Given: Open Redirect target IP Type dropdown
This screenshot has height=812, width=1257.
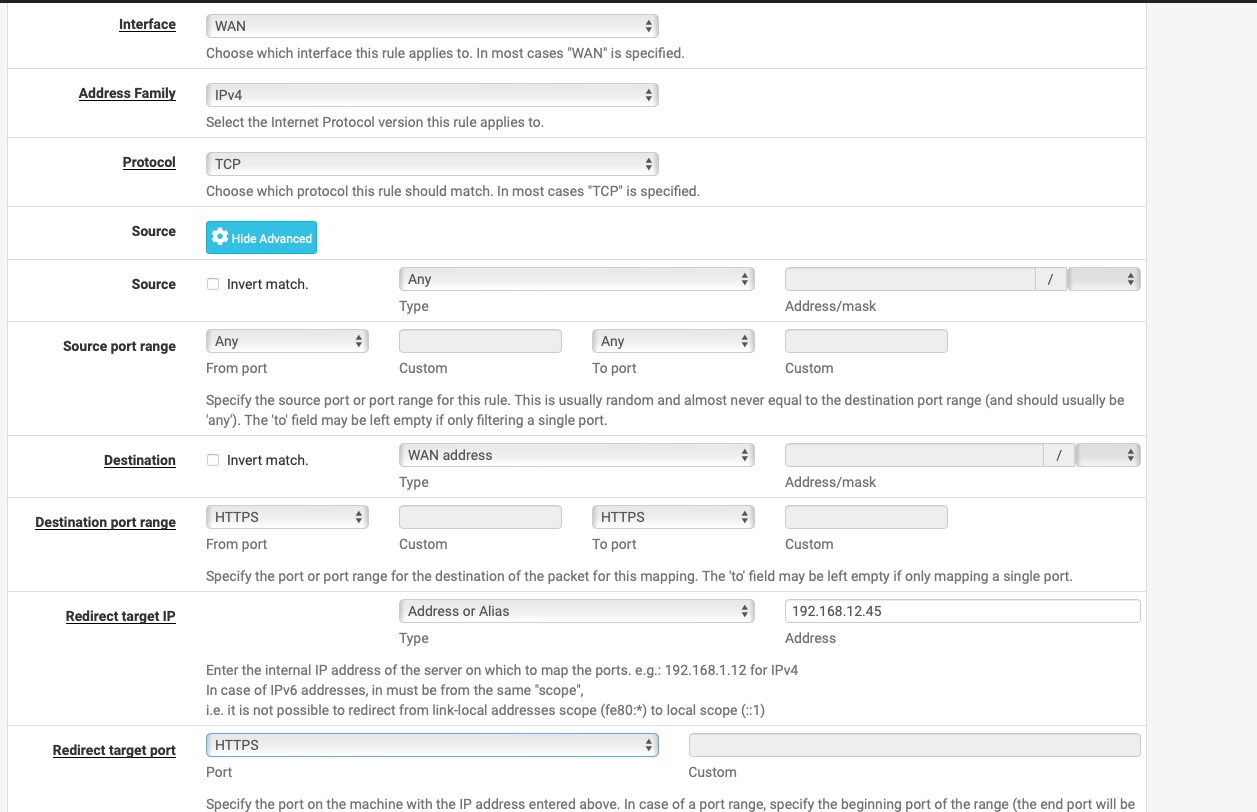Looking at the screenshot, I should (x=576, y=611).
